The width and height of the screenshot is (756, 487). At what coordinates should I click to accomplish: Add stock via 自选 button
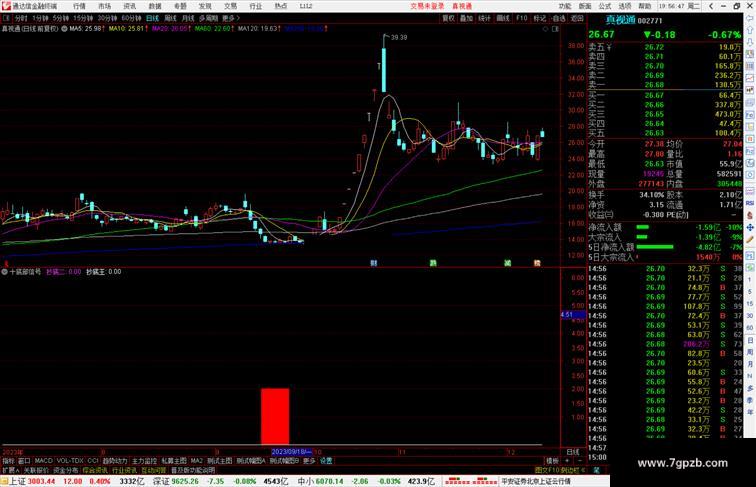tap(559, 18)
